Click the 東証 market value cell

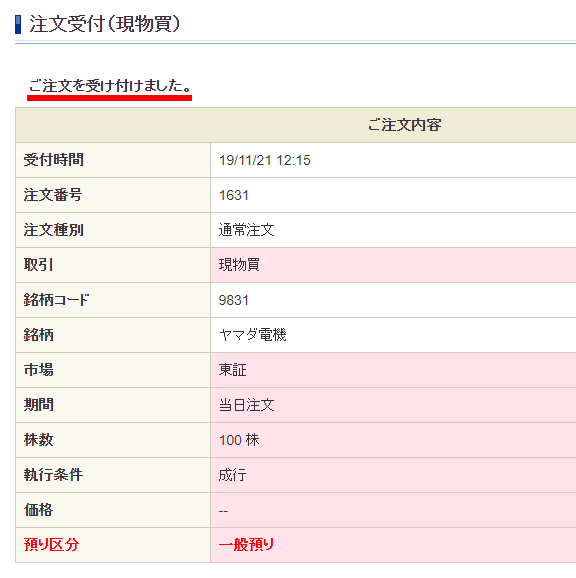393,370
